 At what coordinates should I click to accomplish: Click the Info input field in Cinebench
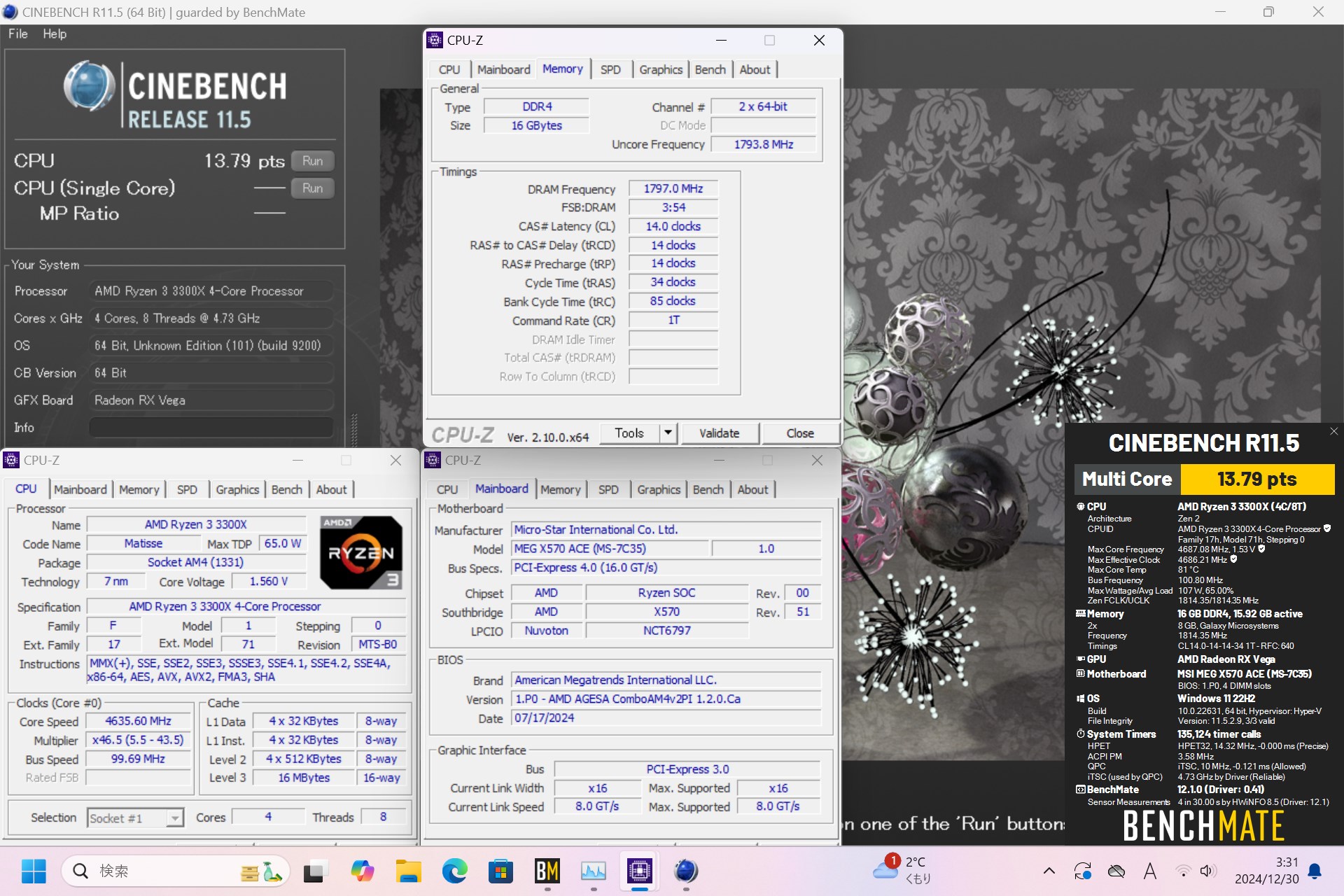tap(211, 427)
